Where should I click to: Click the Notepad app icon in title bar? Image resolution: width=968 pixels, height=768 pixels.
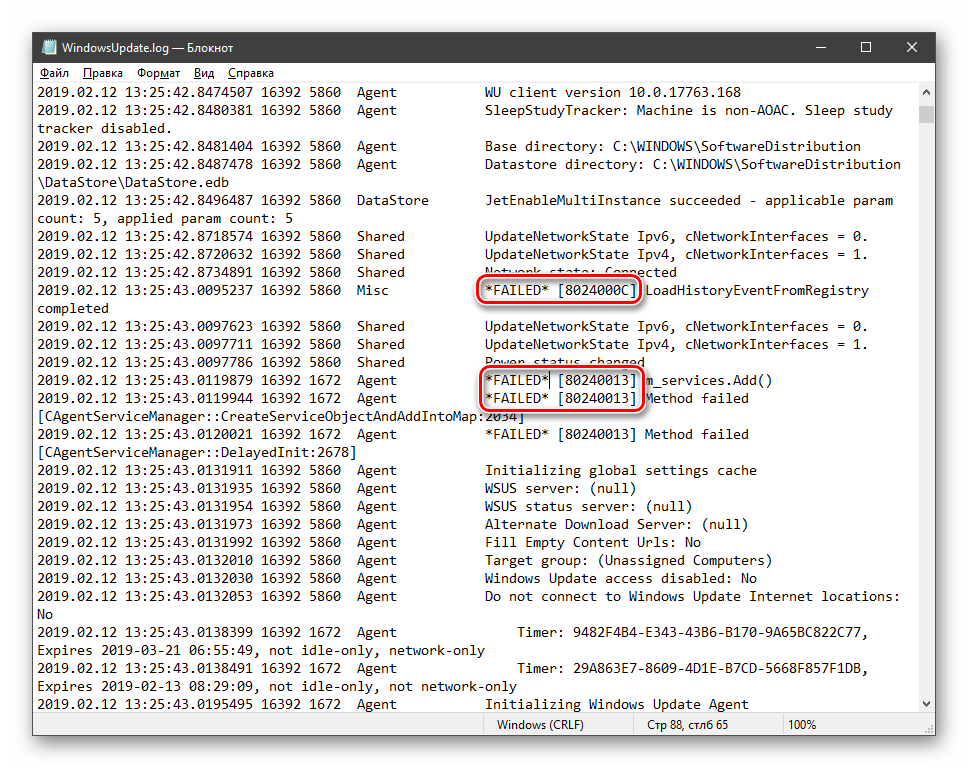click(48, 48)
